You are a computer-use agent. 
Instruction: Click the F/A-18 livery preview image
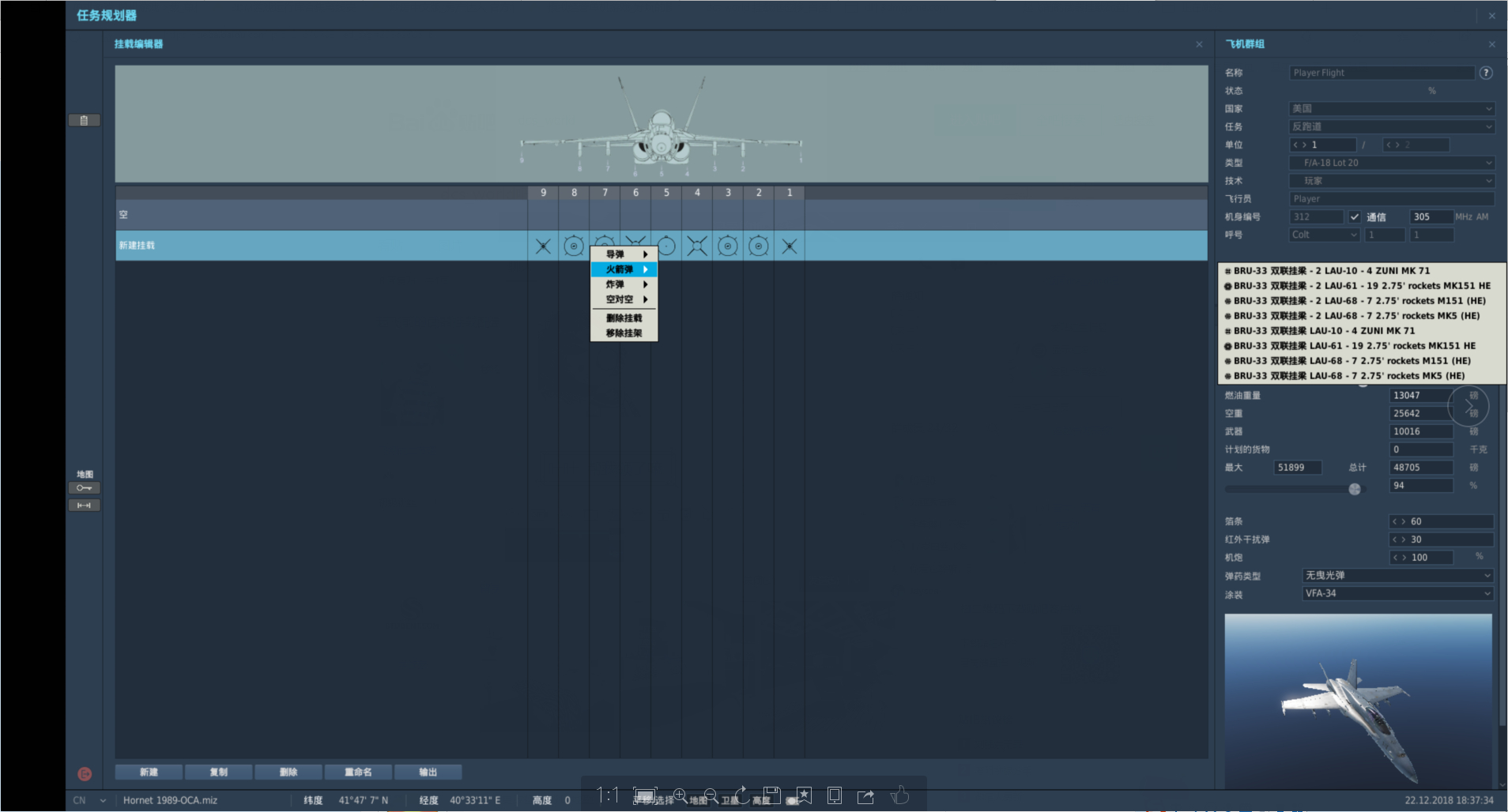pos(1358,701)
